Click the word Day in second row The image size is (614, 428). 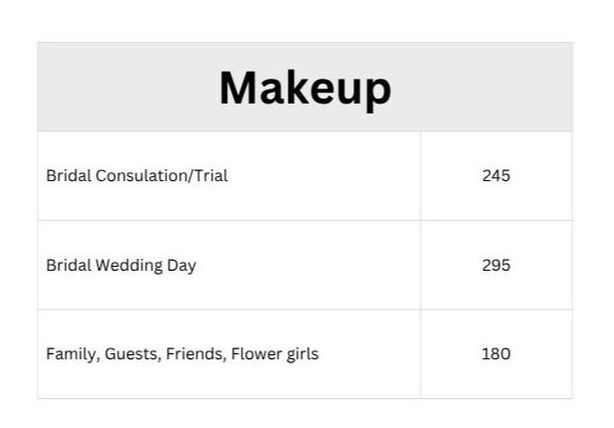coord(183,265)
